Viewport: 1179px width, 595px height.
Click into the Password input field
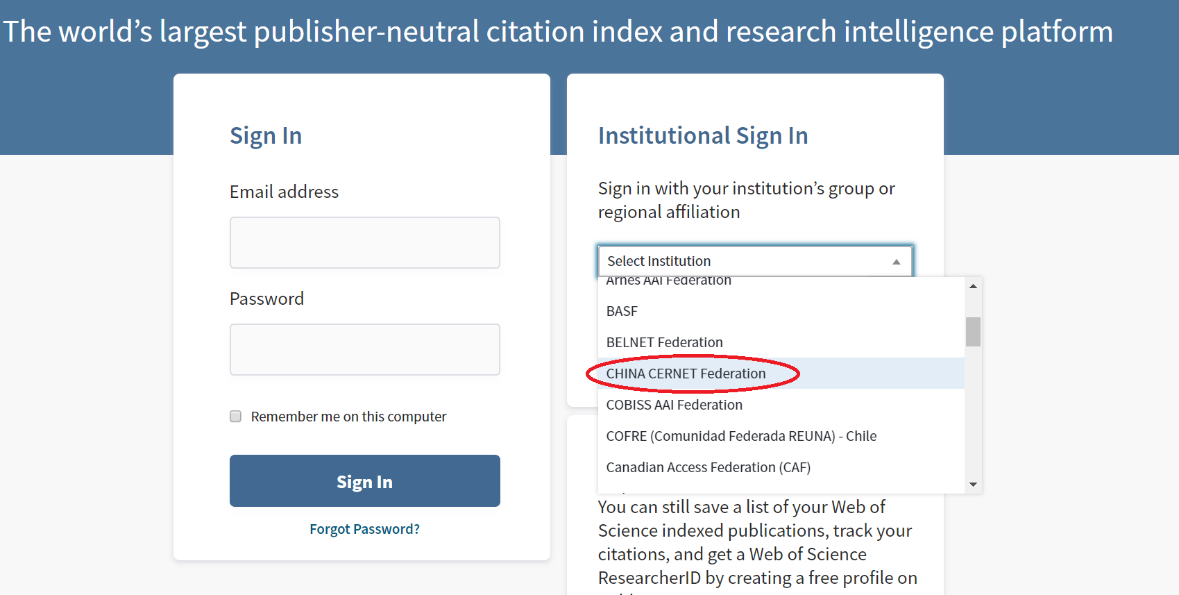click(x=364, y=349)
